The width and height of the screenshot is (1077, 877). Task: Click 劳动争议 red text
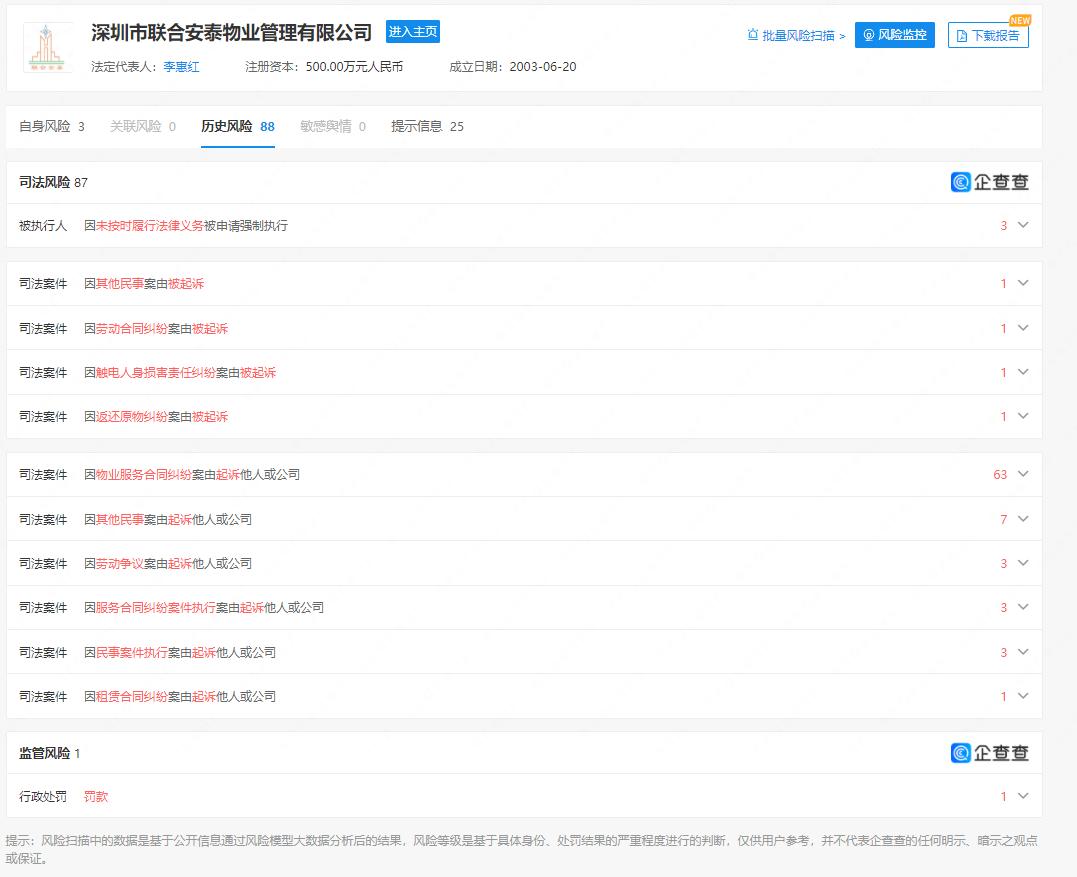pyautogui.click(x=120, y=564)
